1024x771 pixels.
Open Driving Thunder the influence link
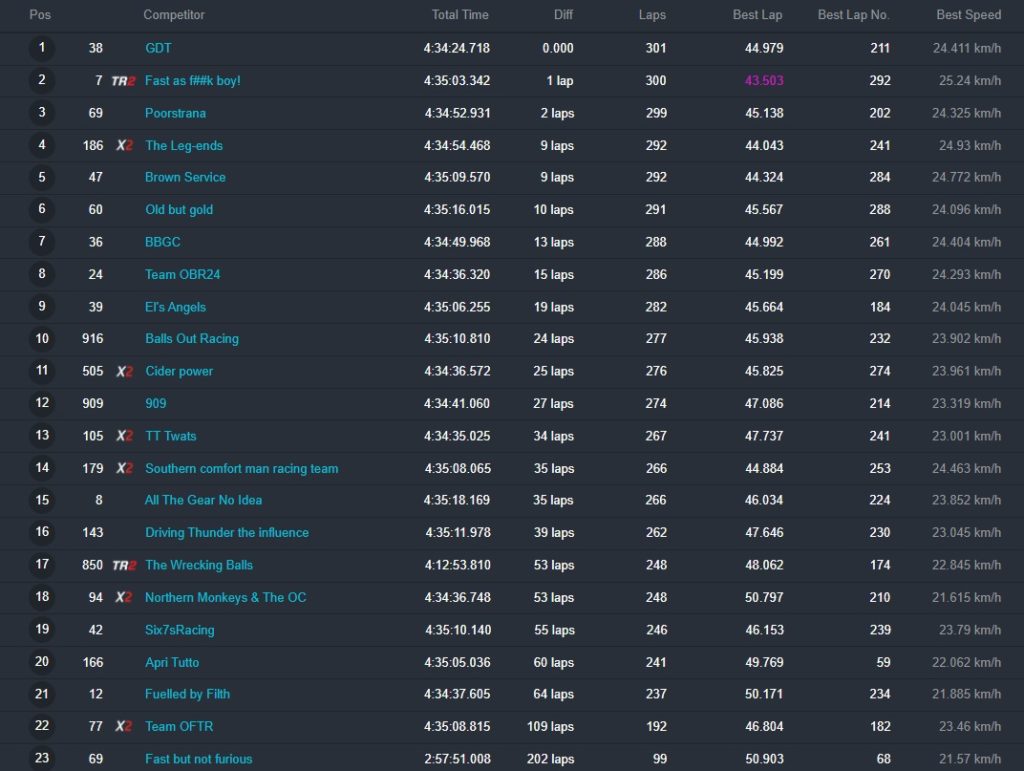(227, 533)
